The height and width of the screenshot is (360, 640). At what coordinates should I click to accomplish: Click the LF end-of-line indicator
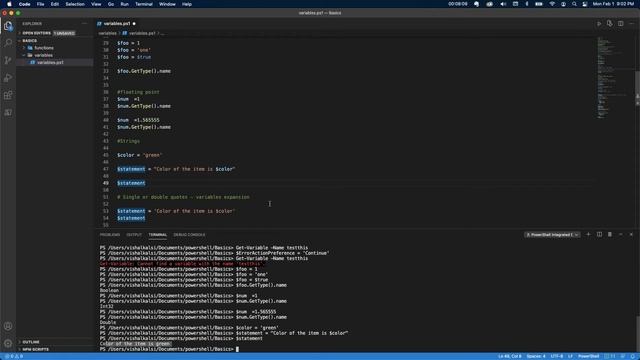pos(570,356)
